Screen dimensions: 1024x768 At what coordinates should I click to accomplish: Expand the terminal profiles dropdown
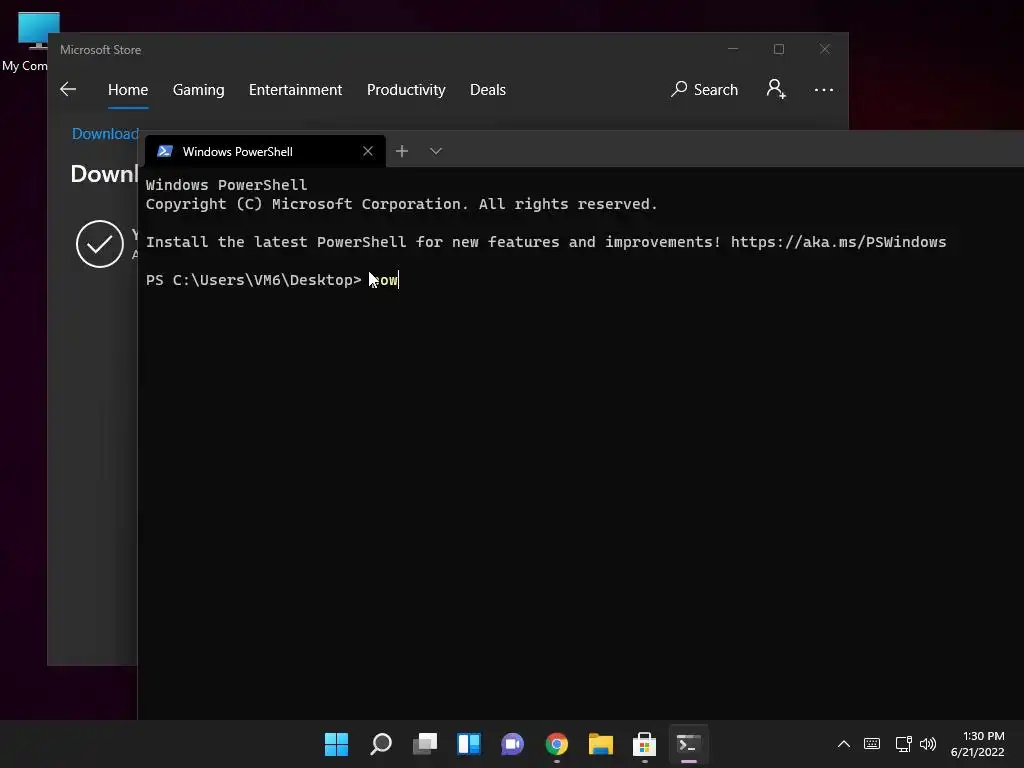(x=436, y=152)
